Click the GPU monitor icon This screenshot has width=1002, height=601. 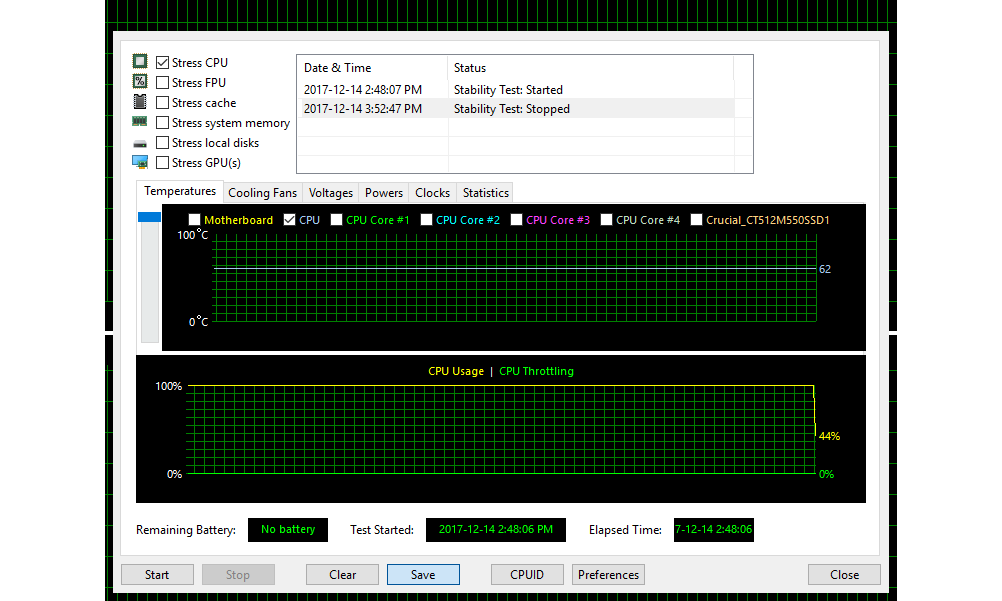tap(140, 162)
